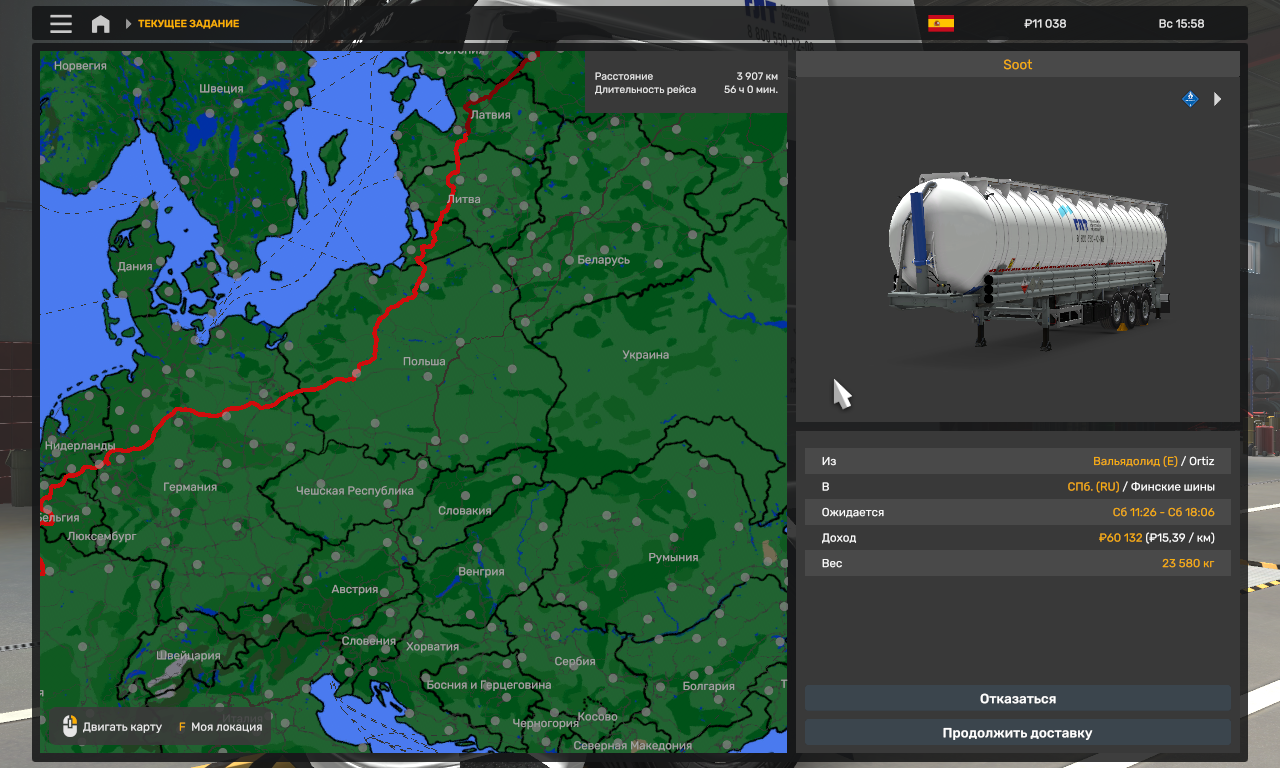Click the Доход row label
Screen dimensions: 1280x768
(x=839, y=538)
